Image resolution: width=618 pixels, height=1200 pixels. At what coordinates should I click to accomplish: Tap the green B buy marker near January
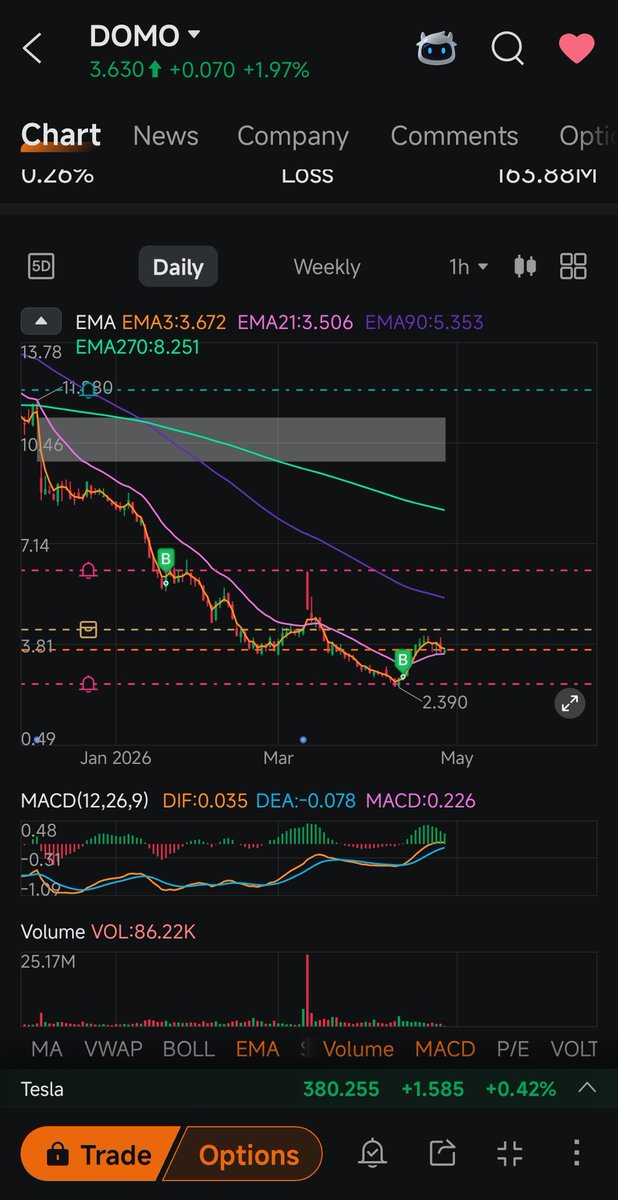pos(166,559)
